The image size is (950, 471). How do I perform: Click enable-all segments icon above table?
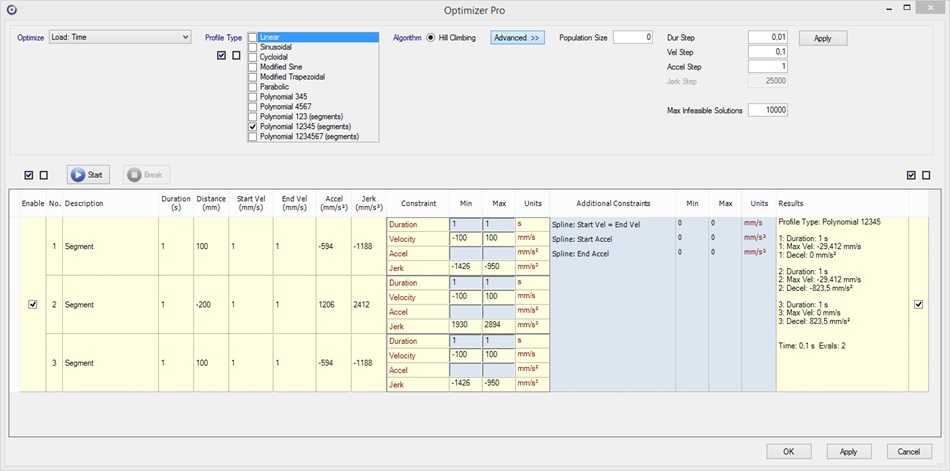[x=29, y=175]
